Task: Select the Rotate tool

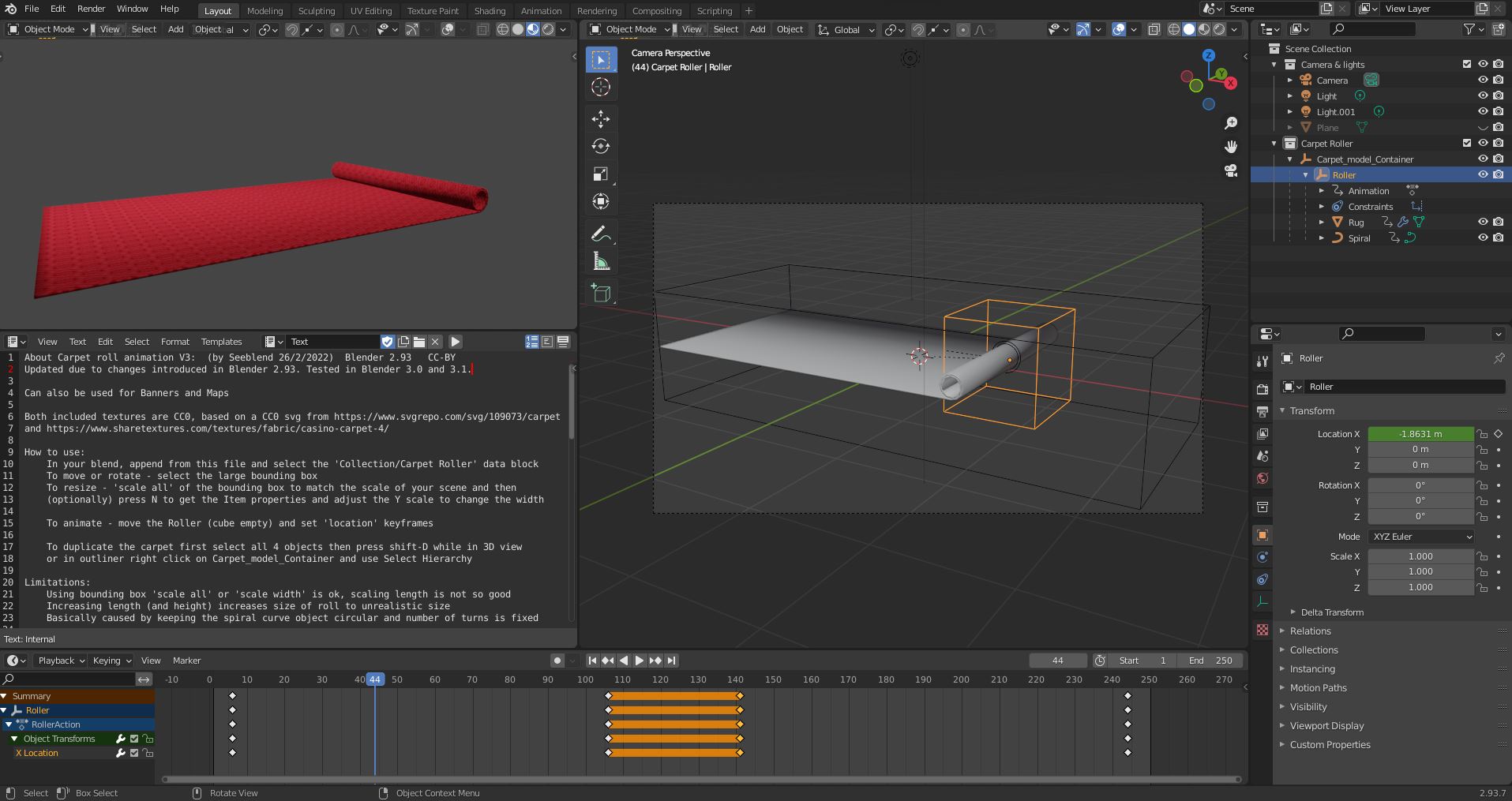Action: click(601, 146)
